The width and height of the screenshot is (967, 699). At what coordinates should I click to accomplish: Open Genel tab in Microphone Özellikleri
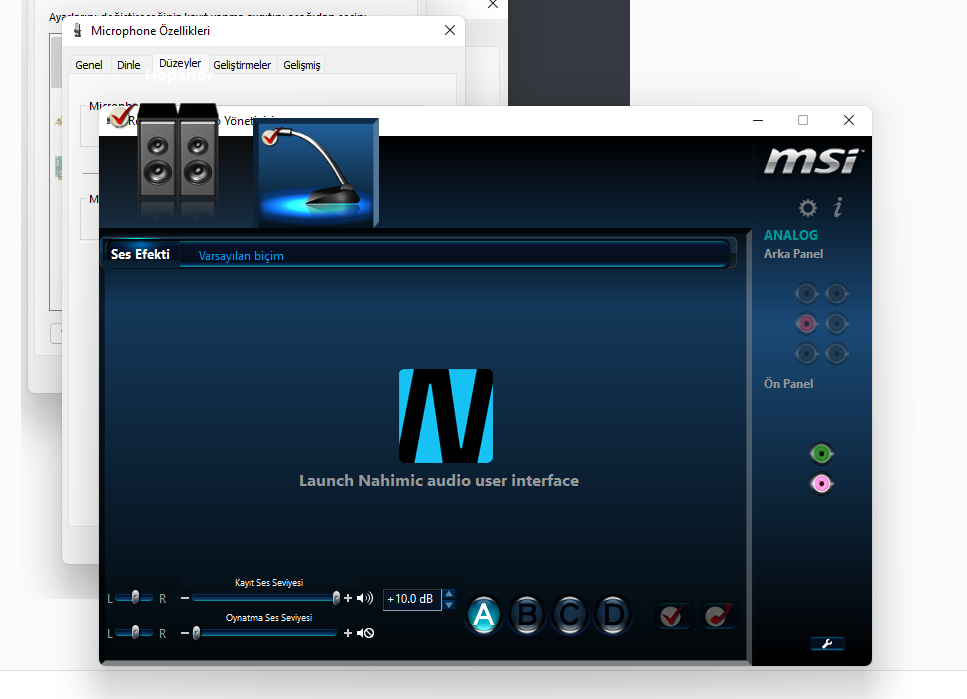tap(89, 65)
